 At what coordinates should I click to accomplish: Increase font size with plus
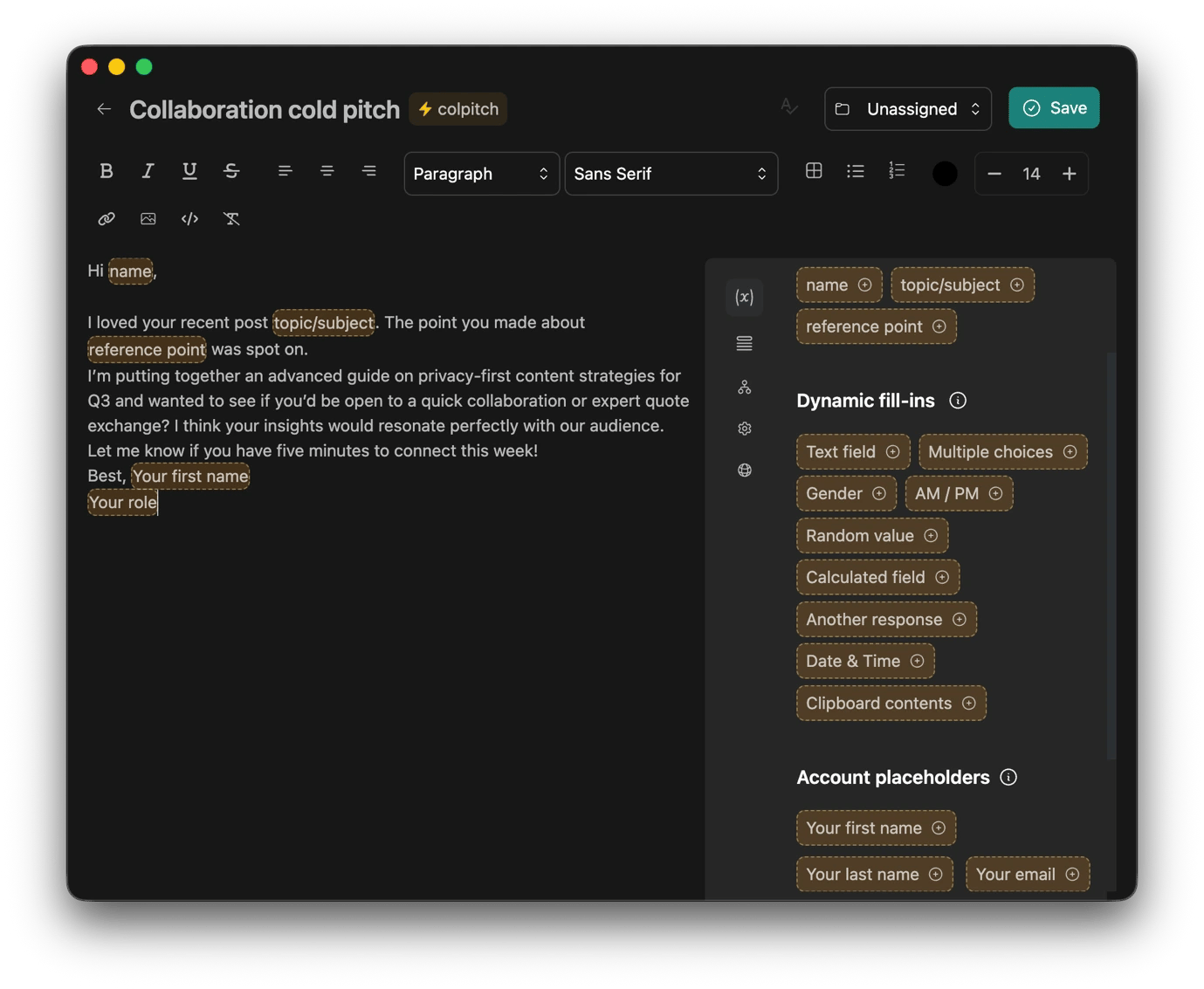pos(1069,174)
